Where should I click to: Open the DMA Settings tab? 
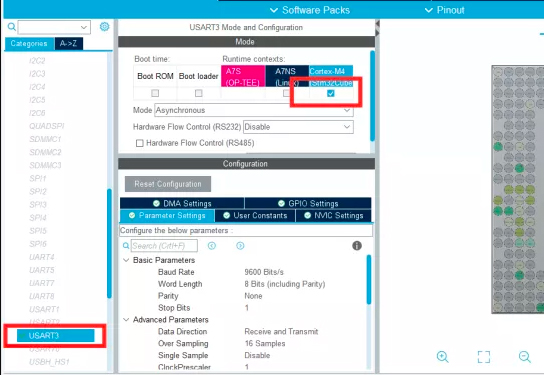pyautogui.click(x=182, y=203)
